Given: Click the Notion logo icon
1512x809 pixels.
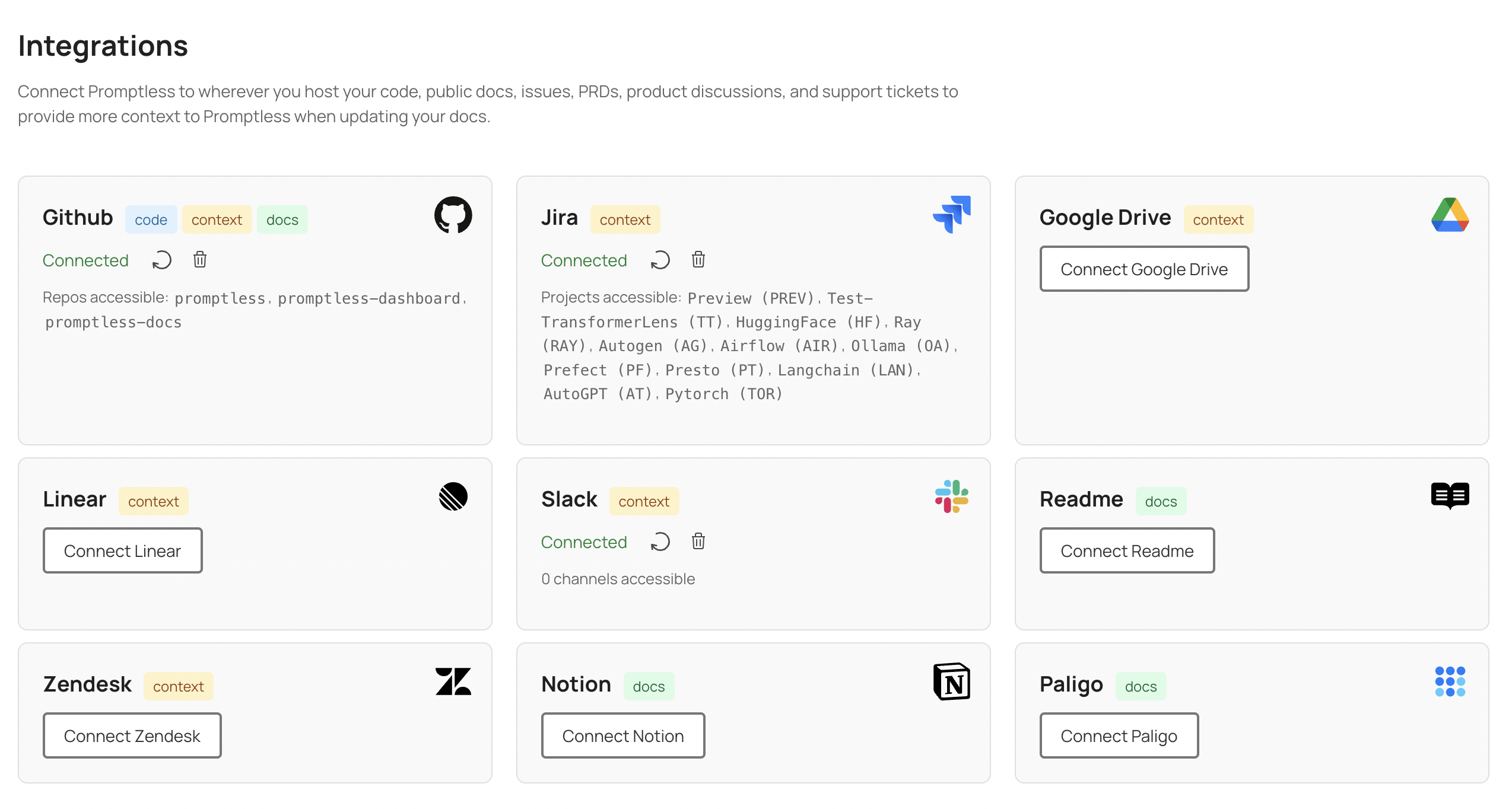Looking at the screenshot, I should [x=952, y=682].
